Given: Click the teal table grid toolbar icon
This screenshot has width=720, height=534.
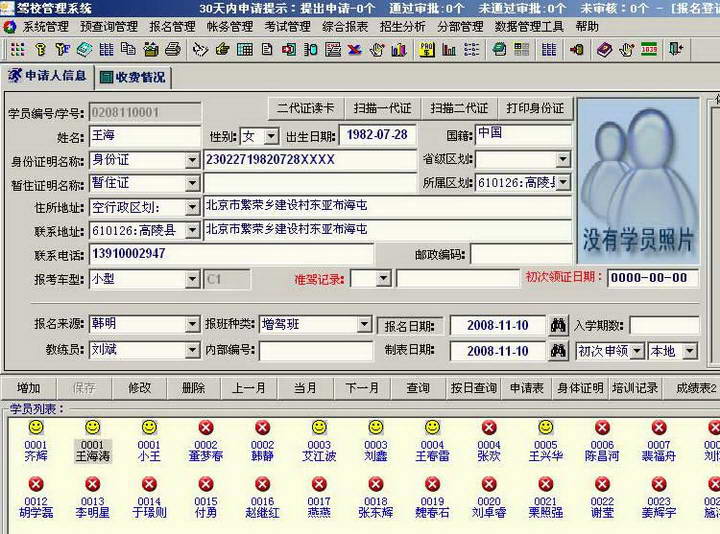Looking at the screenshot, I should [245, 49].
